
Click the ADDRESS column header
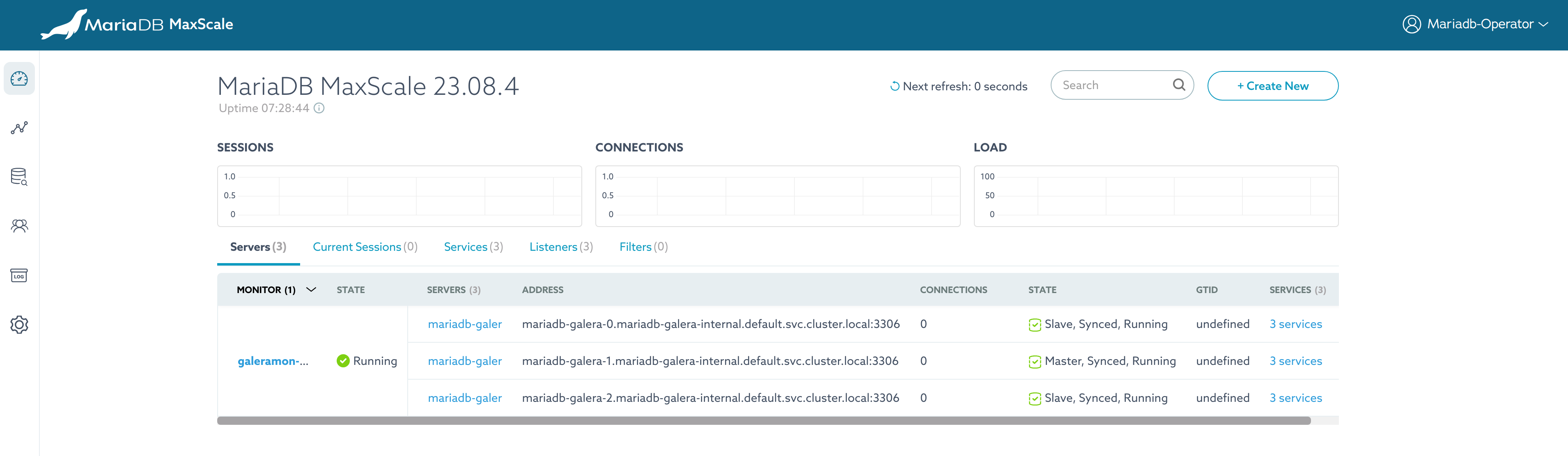(542, 290)
